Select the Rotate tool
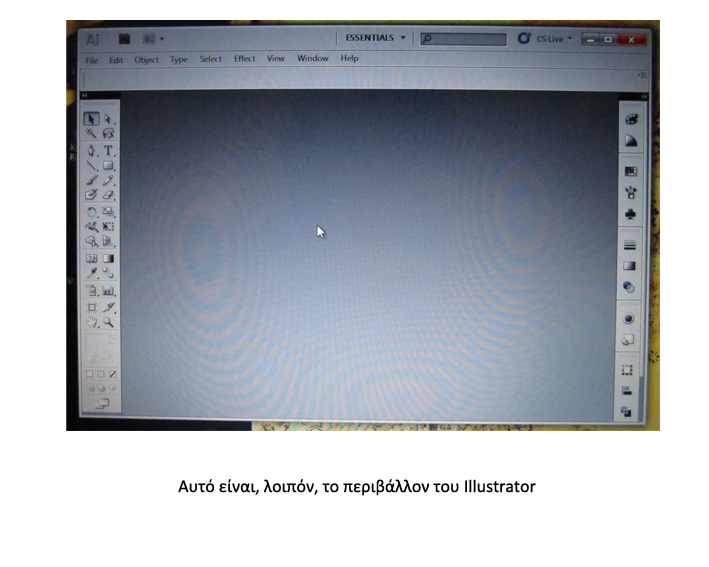This screenshot has height=567, width=709. point(91,212)
